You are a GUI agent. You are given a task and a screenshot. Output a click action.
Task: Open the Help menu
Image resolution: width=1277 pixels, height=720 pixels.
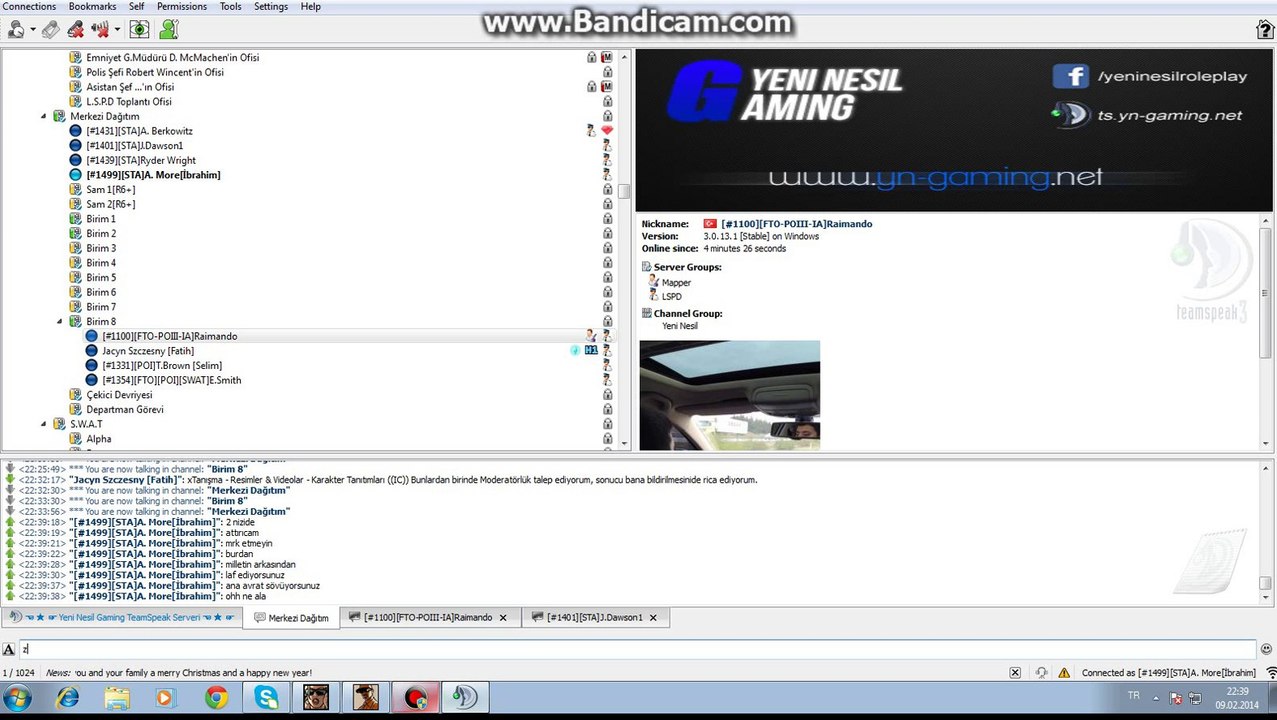(x=311, y=6)
